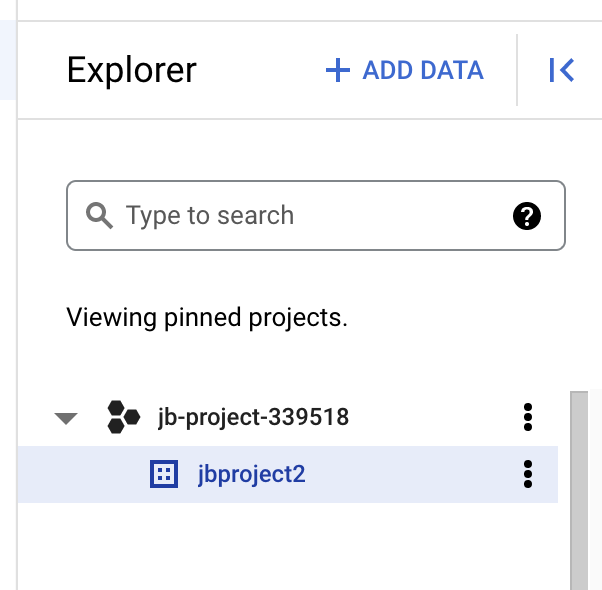Click the Explorer panel vertical scrollbar
The width and height of the screenshot is (602, 590).
[579, 490]
